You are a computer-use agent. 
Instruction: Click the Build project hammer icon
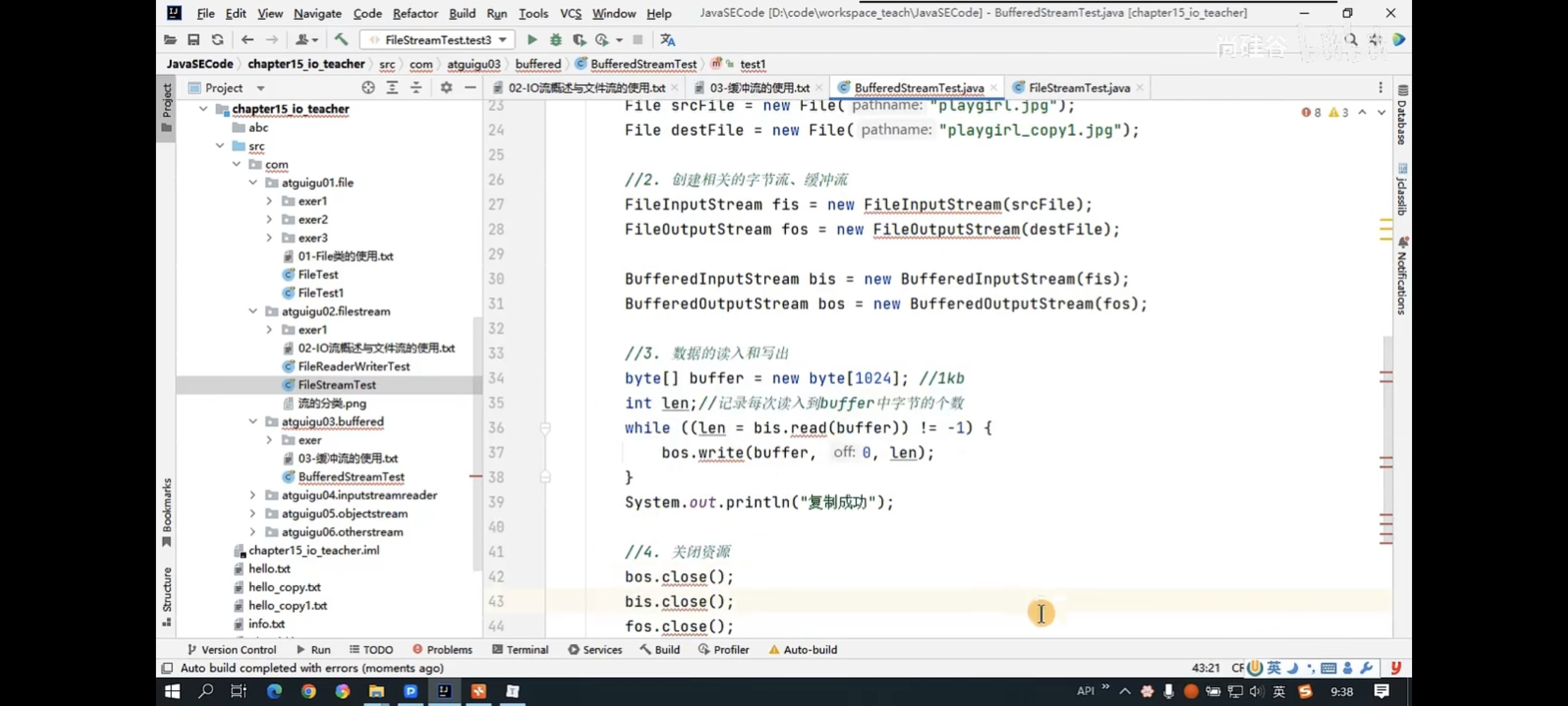coord(341,39)
